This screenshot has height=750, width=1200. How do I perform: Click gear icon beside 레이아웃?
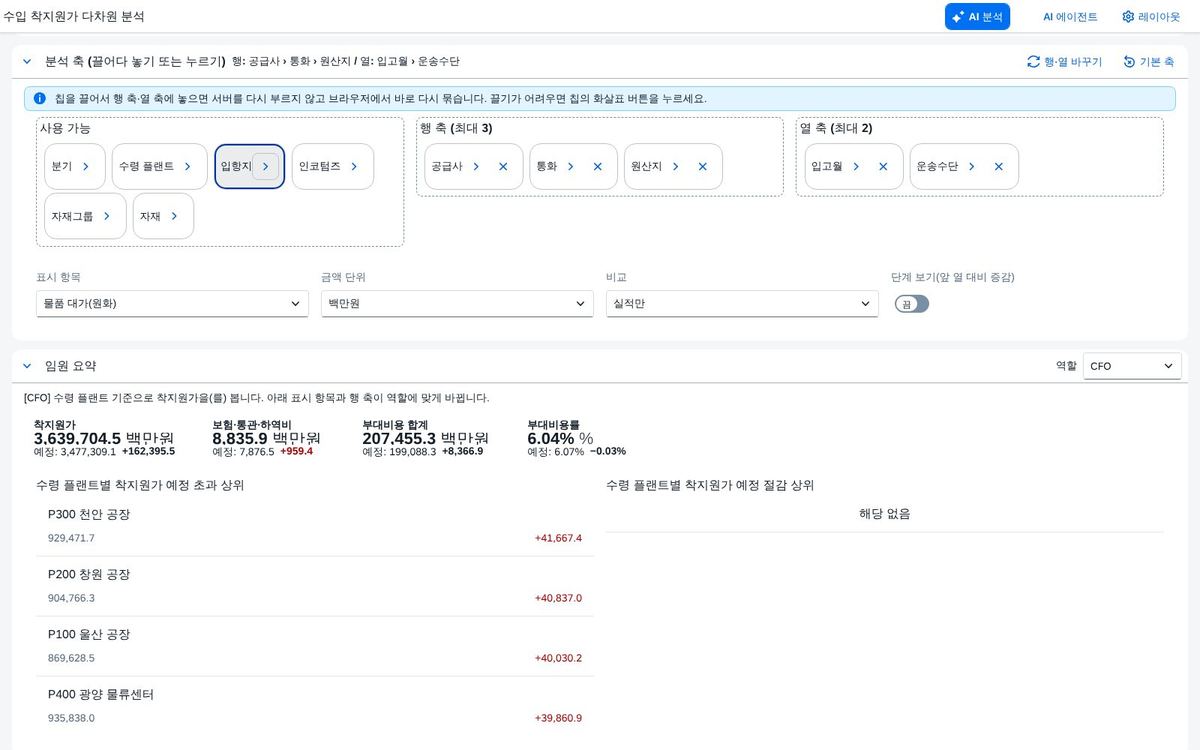(1128, 17)
